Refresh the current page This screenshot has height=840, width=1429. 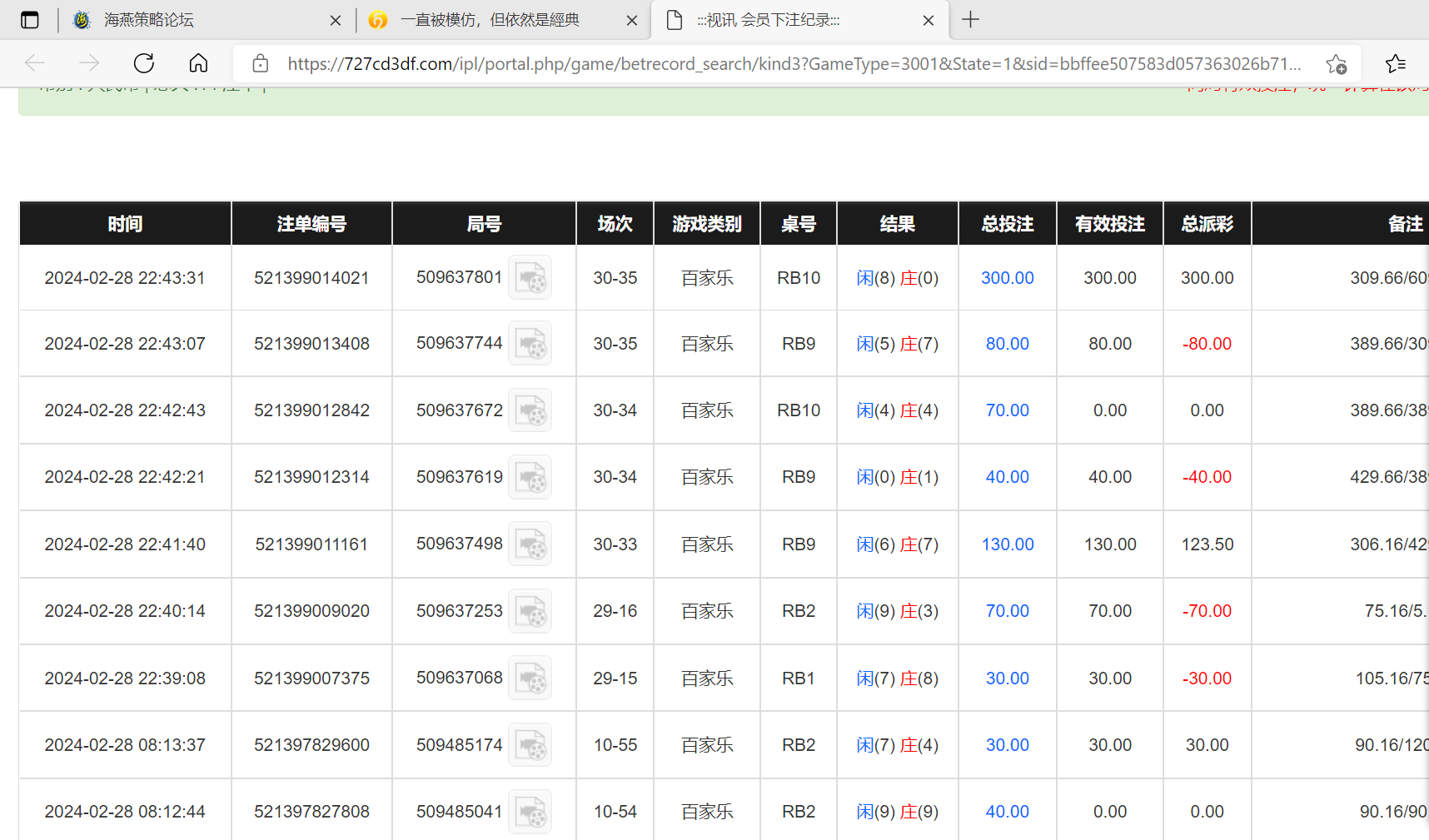tap(144, 63)
